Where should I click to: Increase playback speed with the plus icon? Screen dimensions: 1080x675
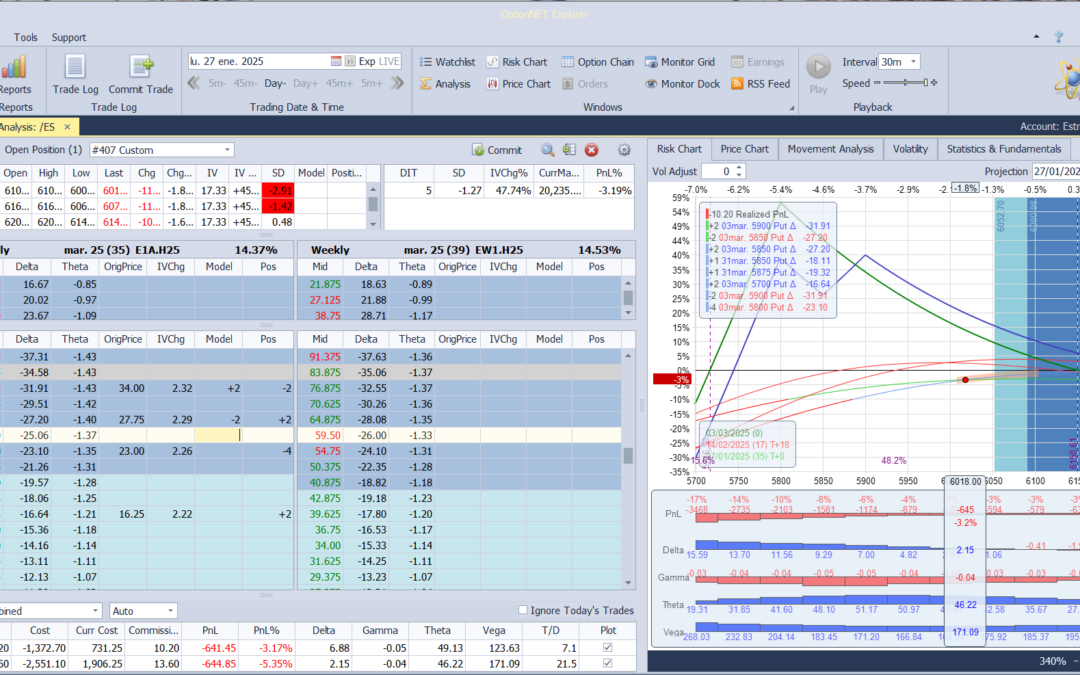pos(934,83)
